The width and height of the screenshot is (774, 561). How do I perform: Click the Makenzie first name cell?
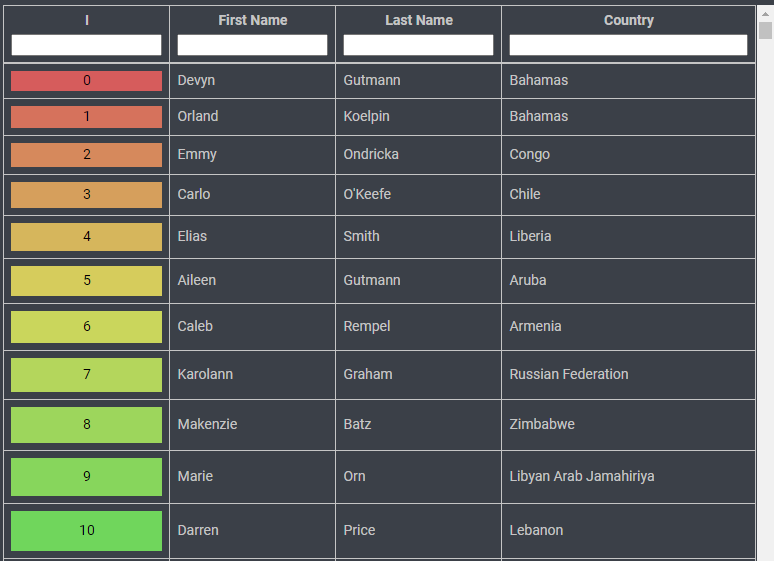(207, 425)
